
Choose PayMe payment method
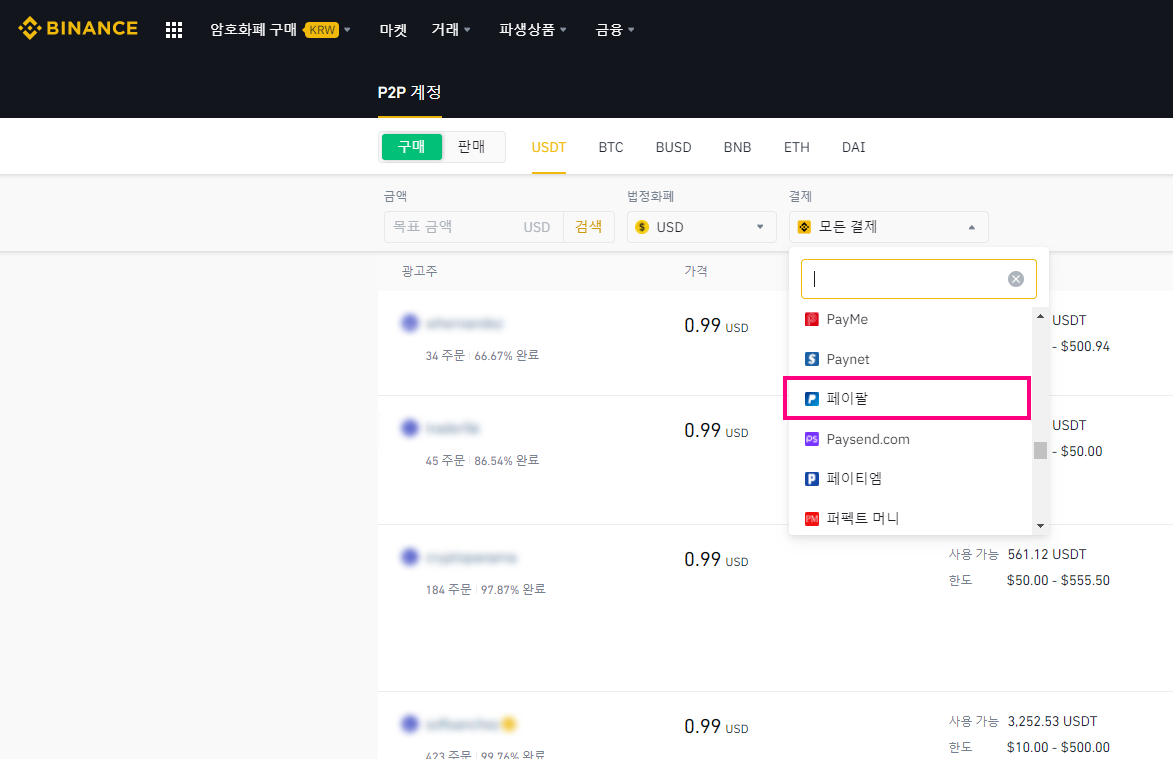[x=910, y=319]
